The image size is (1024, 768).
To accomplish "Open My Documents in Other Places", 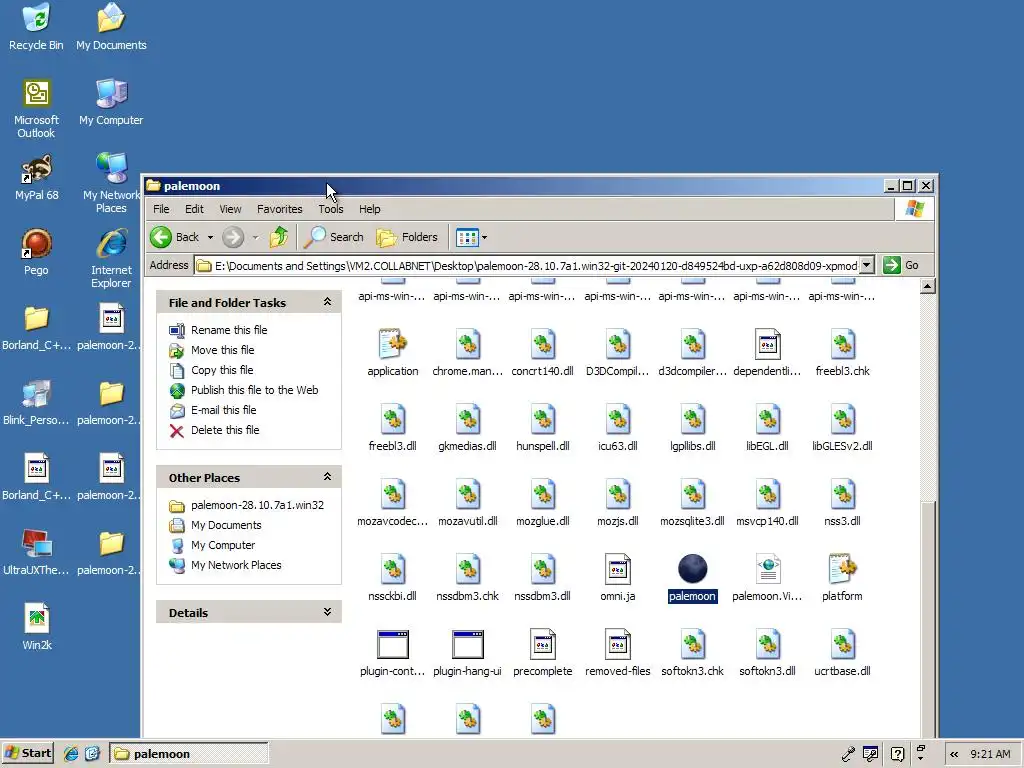I will coord(226,525).
